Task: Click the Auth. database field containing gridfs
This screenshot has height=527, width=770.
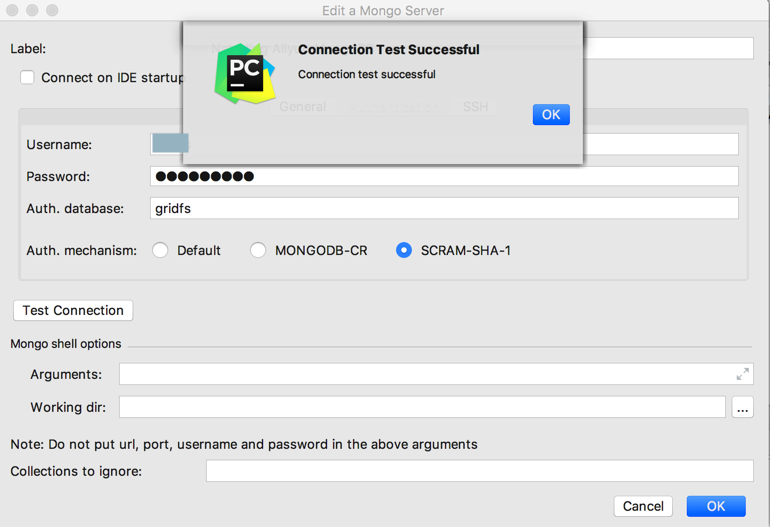Action: click(444, 208)
